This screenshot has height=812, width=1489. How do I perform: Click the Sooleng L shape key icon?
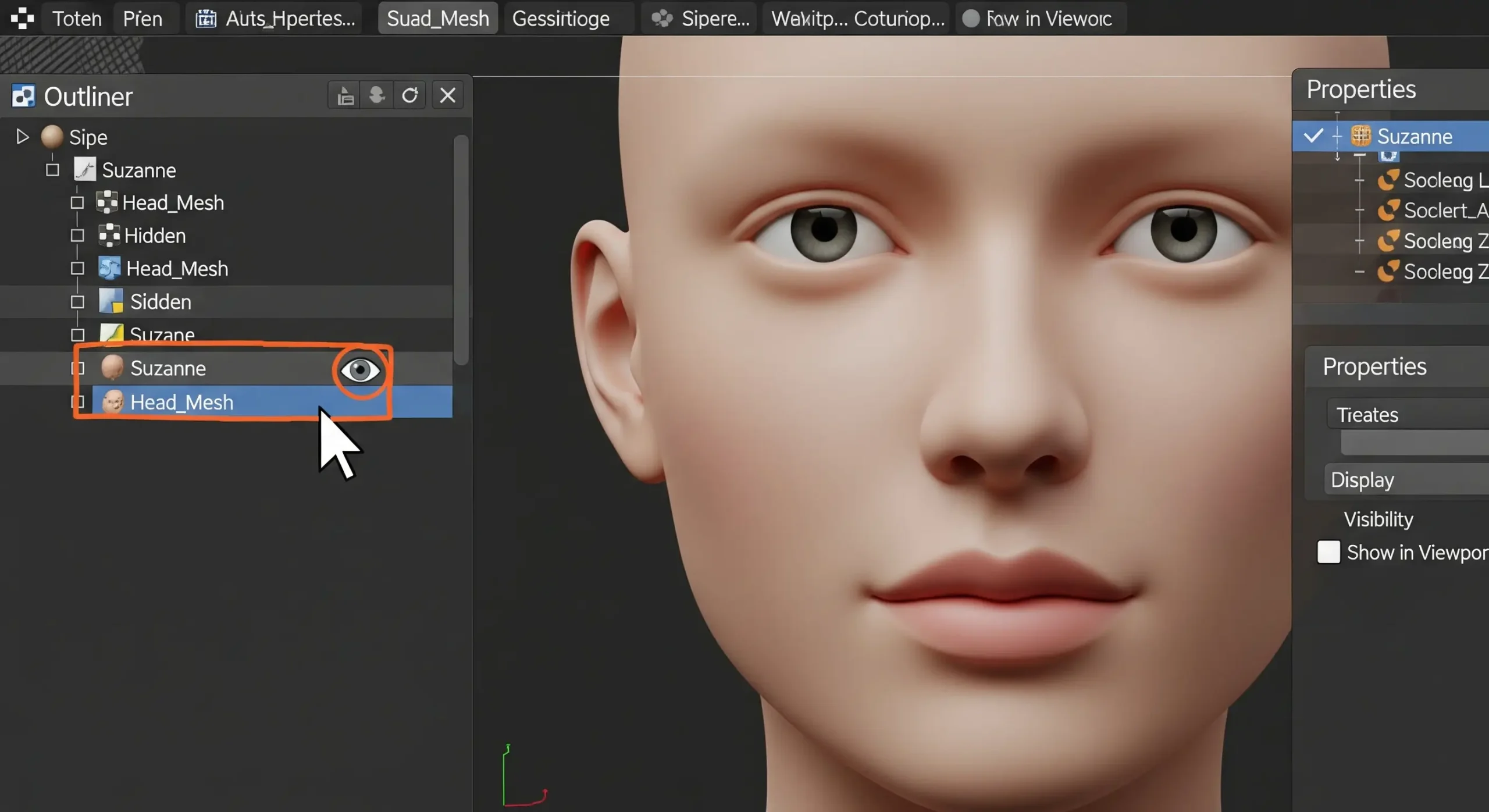click(x=1389, y=180)
